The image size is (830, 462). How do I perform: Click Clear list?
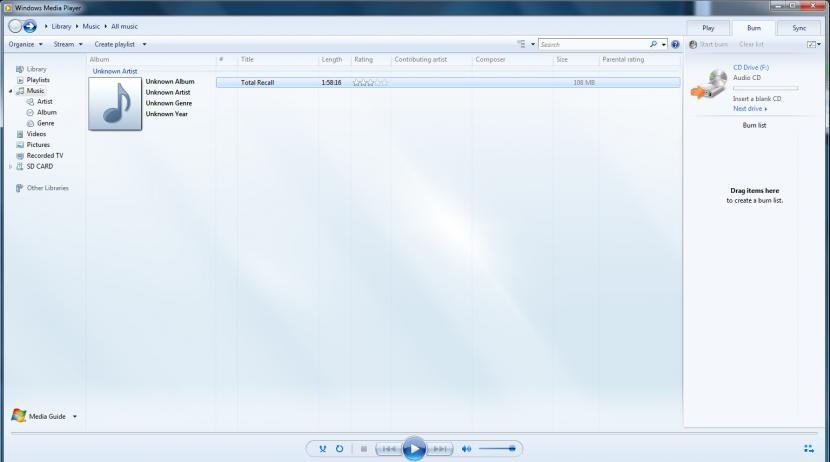click(751, 44)
